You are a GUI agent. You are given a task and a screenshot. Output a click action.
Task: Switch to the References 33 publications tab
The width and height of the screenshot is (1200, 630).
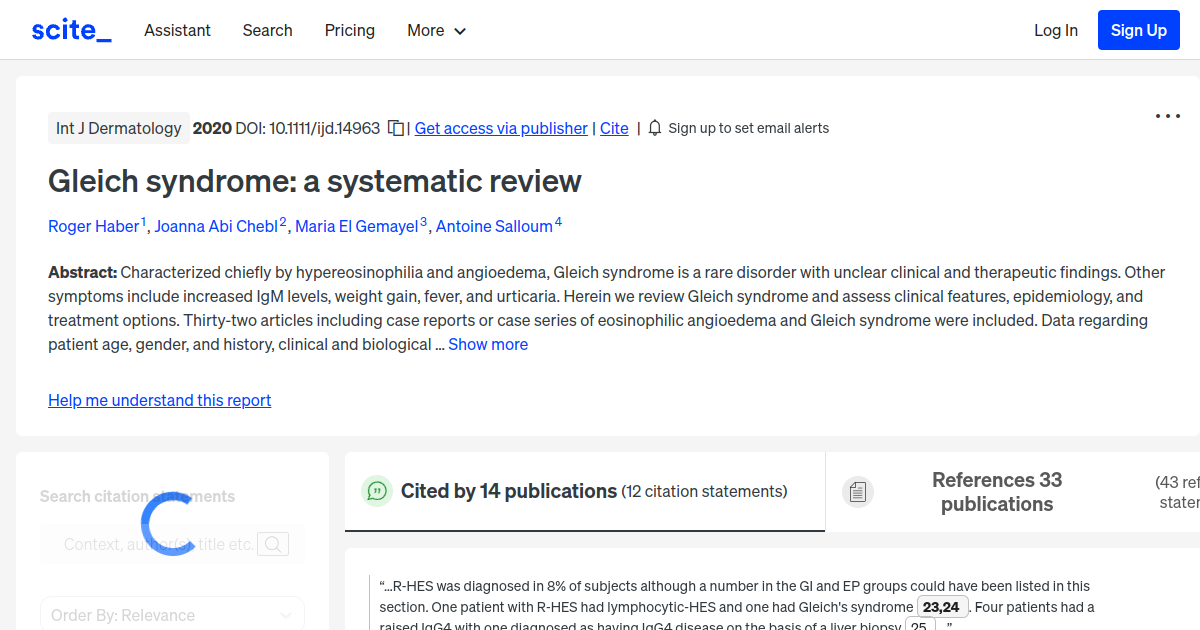click(996, 491)
